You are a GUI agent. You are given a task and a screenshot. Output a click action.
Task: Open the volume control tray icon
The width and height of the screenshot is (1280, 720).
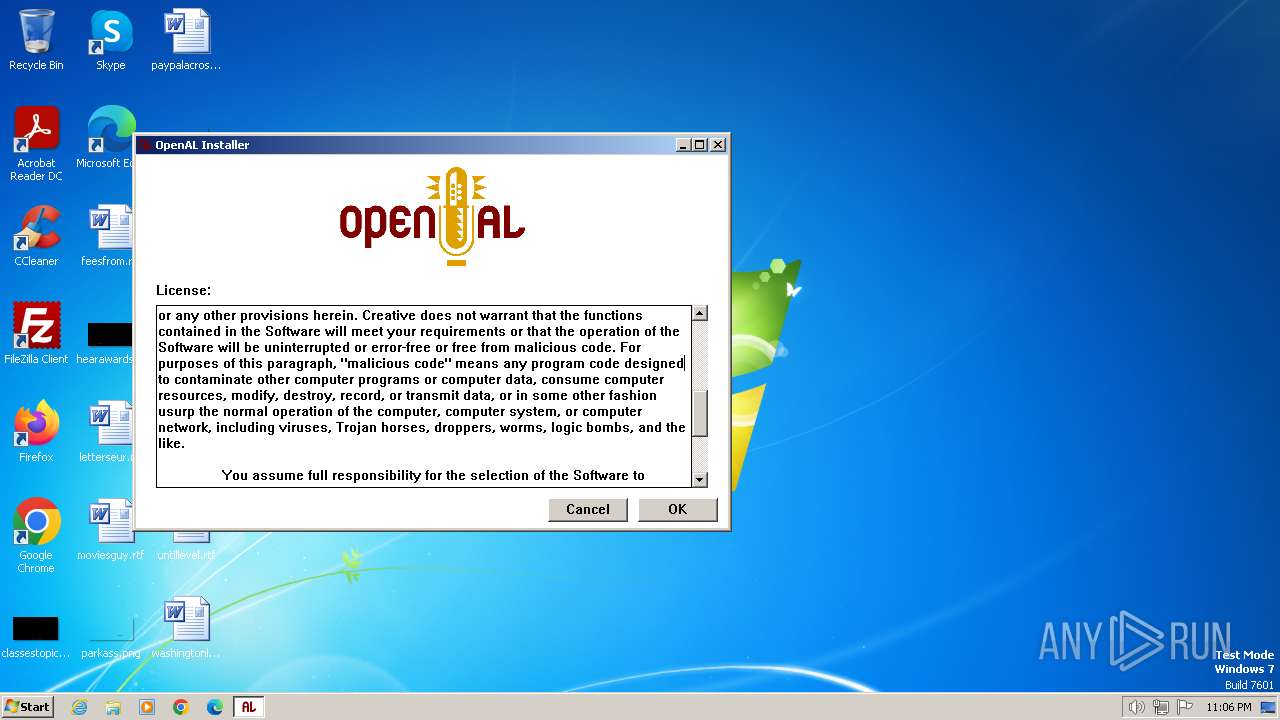coord(1136,707)
